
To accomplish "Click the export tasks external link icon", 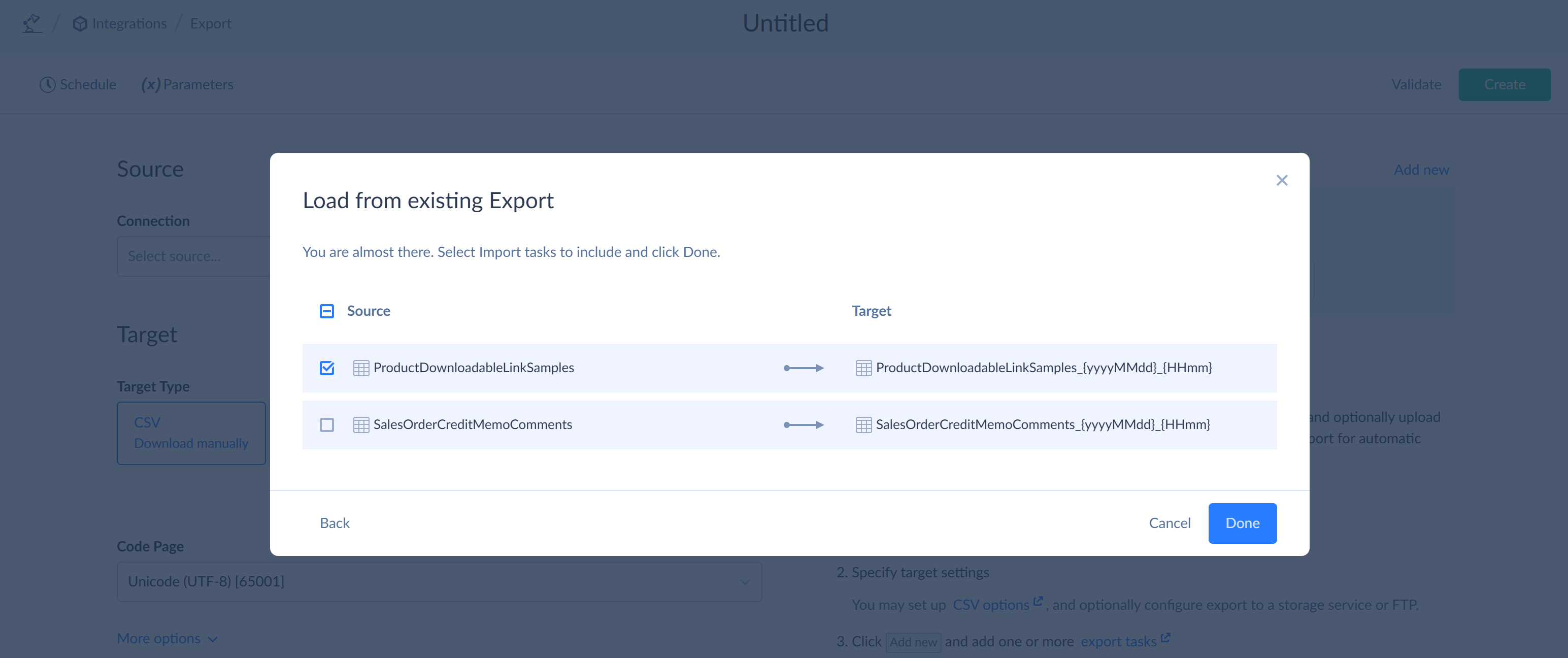I will click(x=1165, y=637).
